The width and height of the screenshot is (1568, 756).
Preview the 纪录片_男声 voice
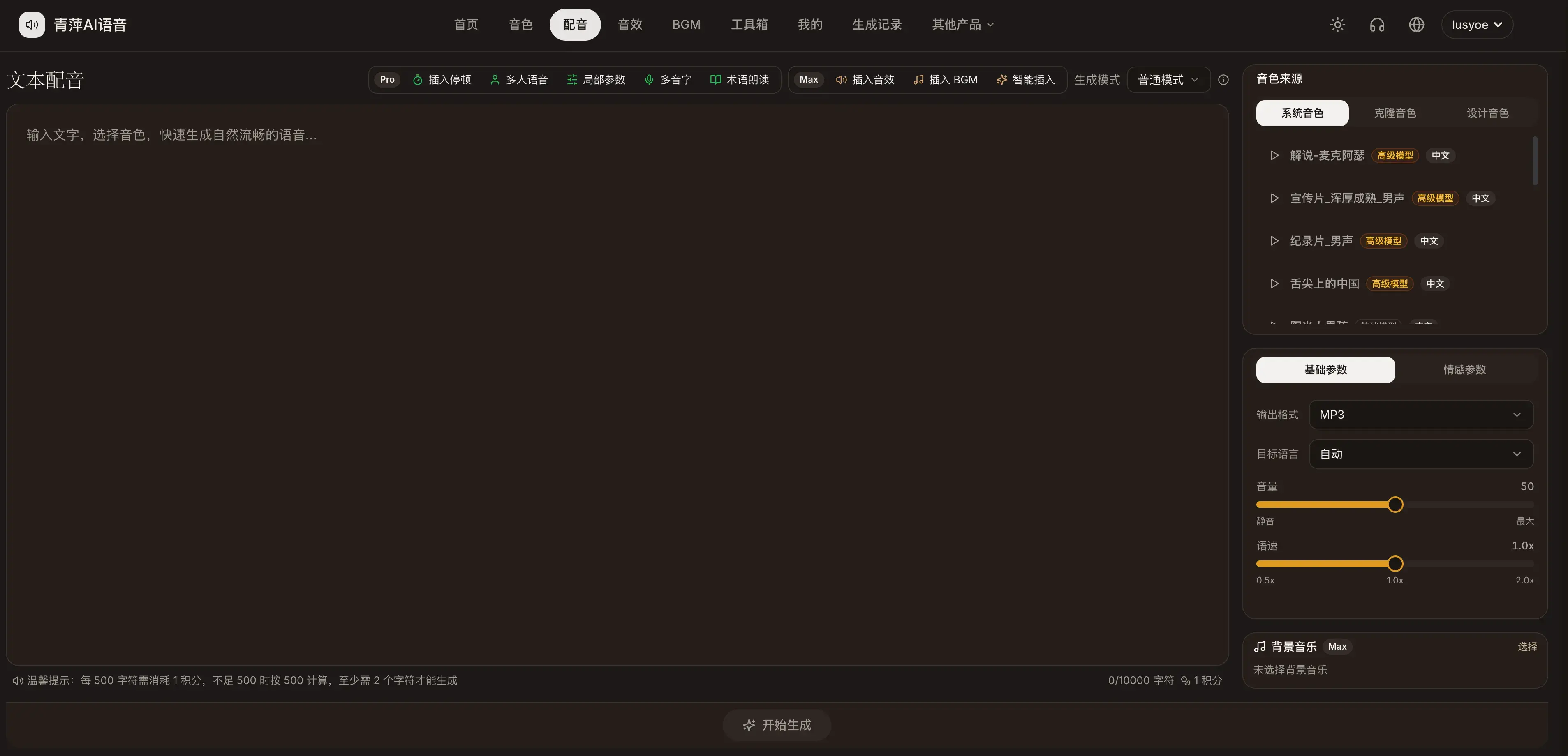click(x=1274, y=241)
